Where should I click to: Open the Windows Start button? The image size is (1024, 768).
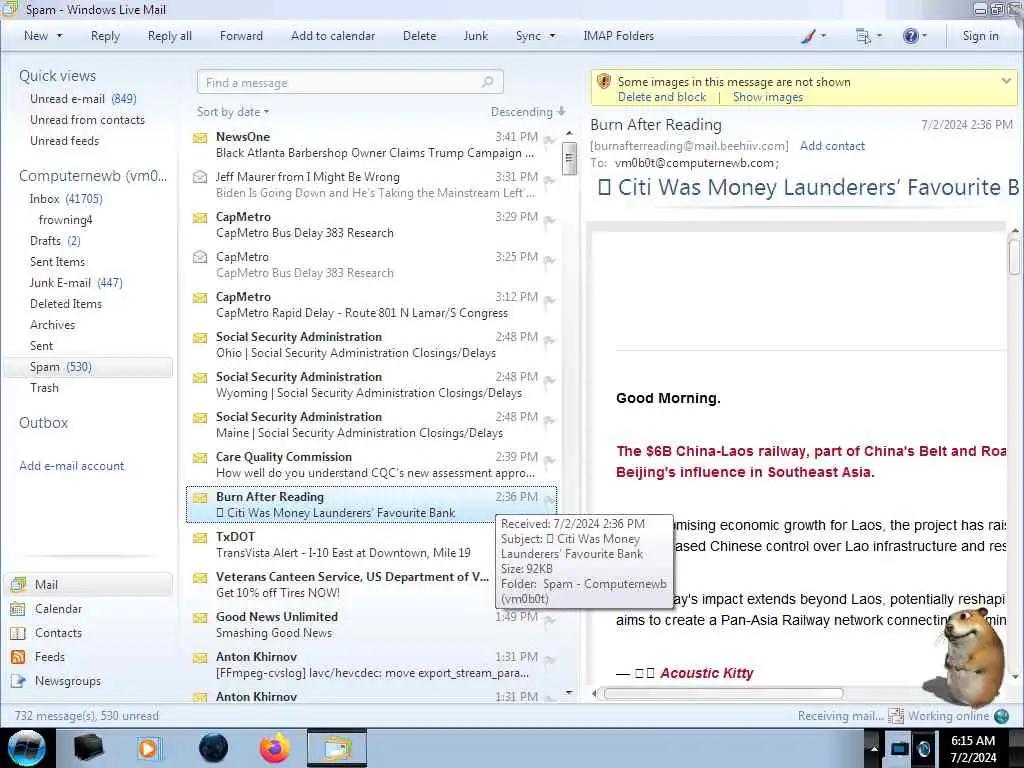27,748
